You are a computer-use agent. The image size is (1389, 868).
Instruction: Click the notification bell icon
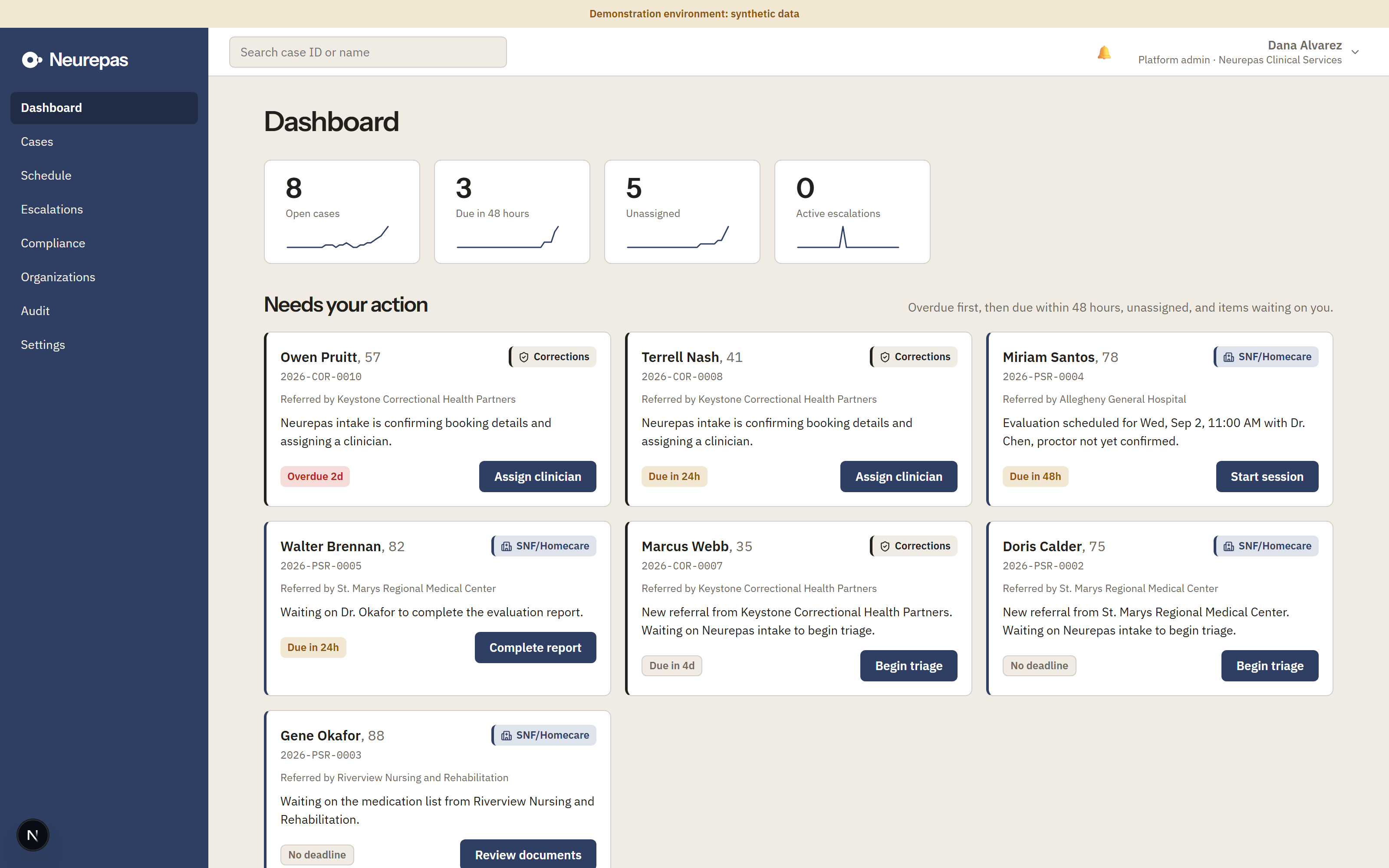click(x=1104, y=52)
